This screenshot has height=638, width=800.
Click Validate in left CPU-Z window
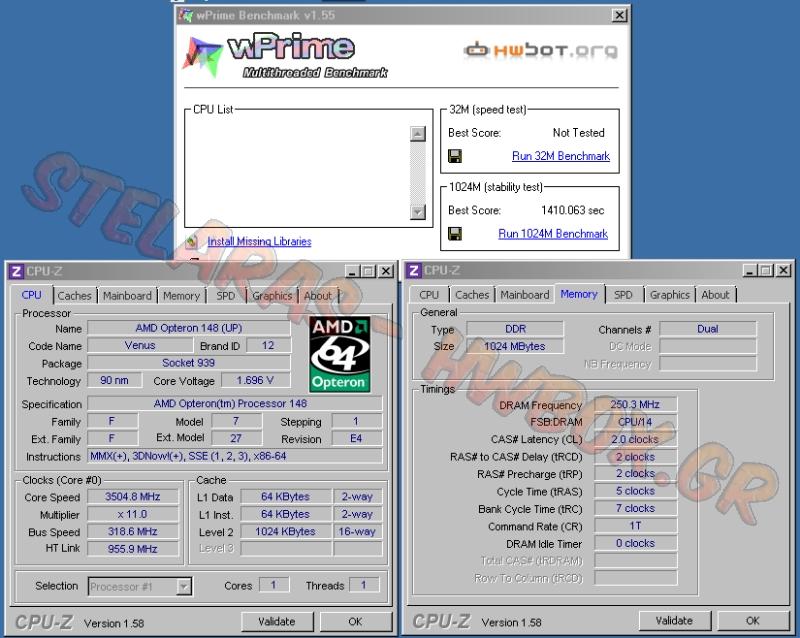[277, 622]
